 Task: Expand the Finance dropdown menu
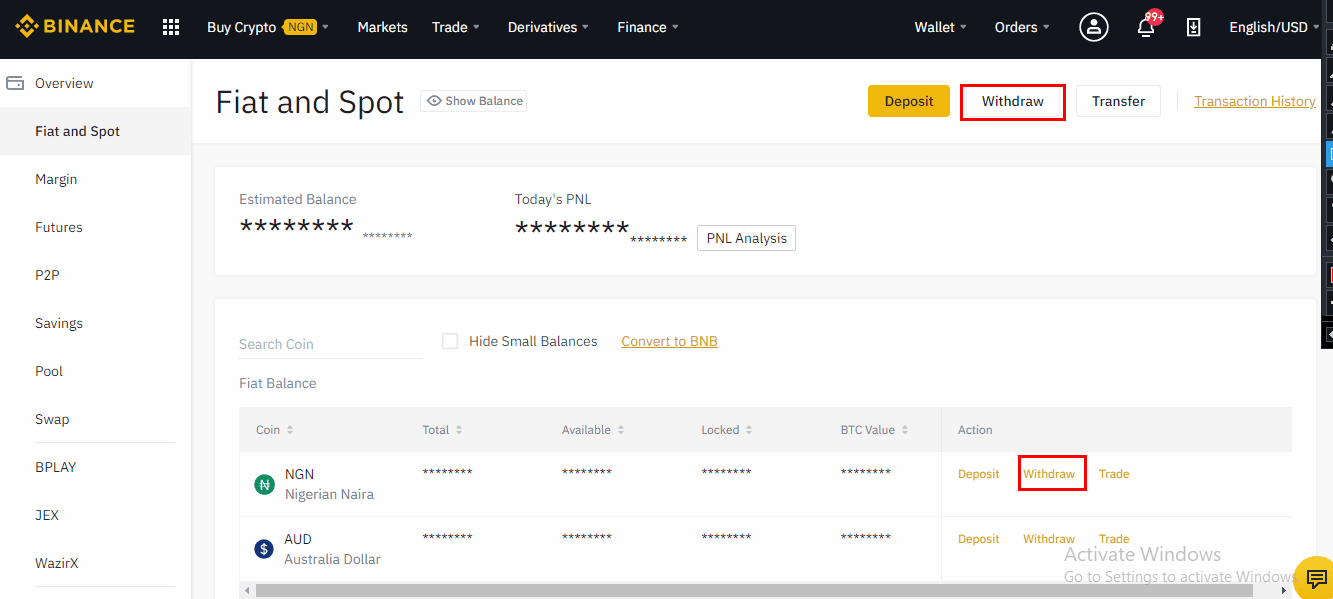coord(648,27)
